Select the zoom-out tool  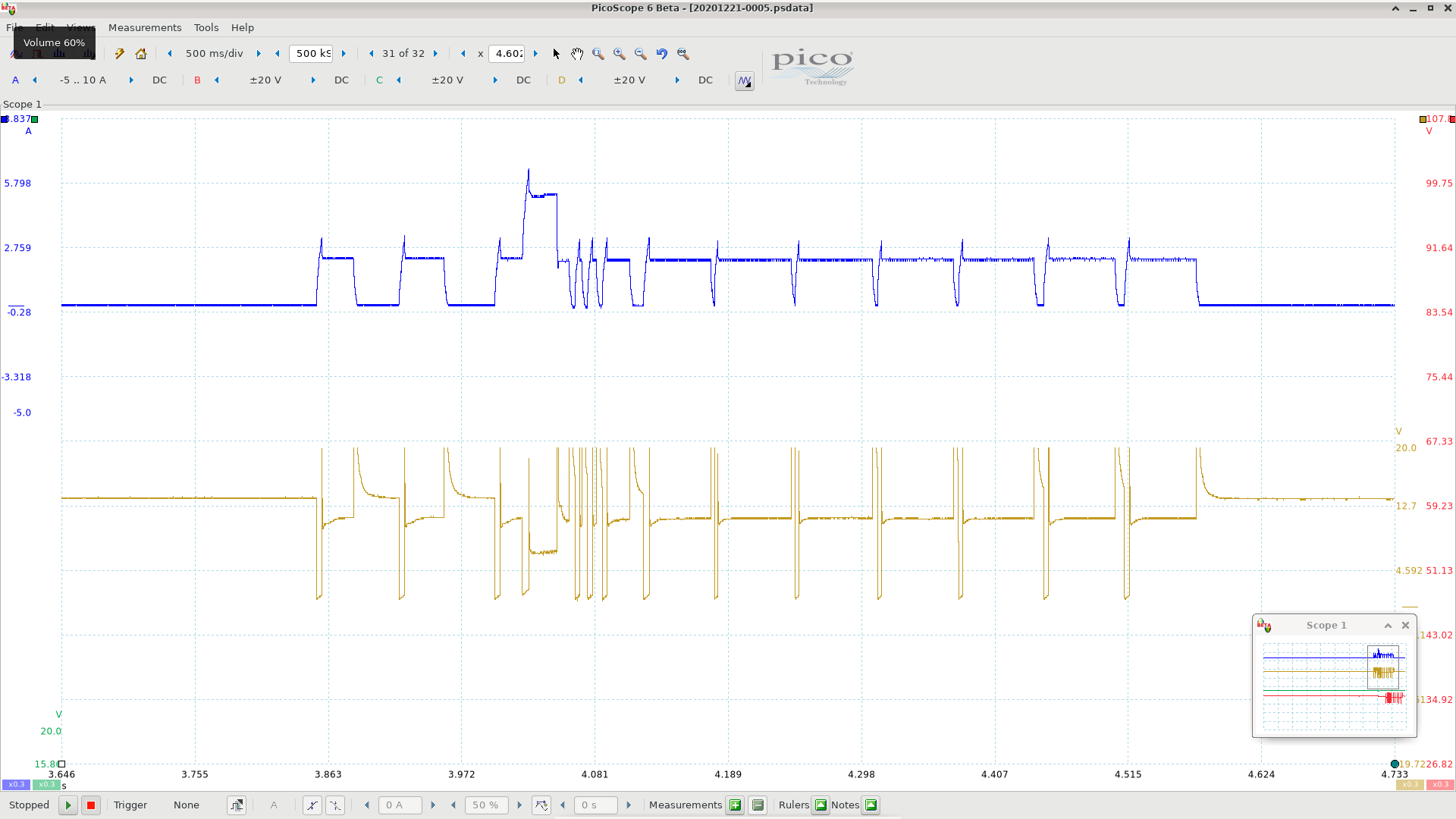coord(641,54)
